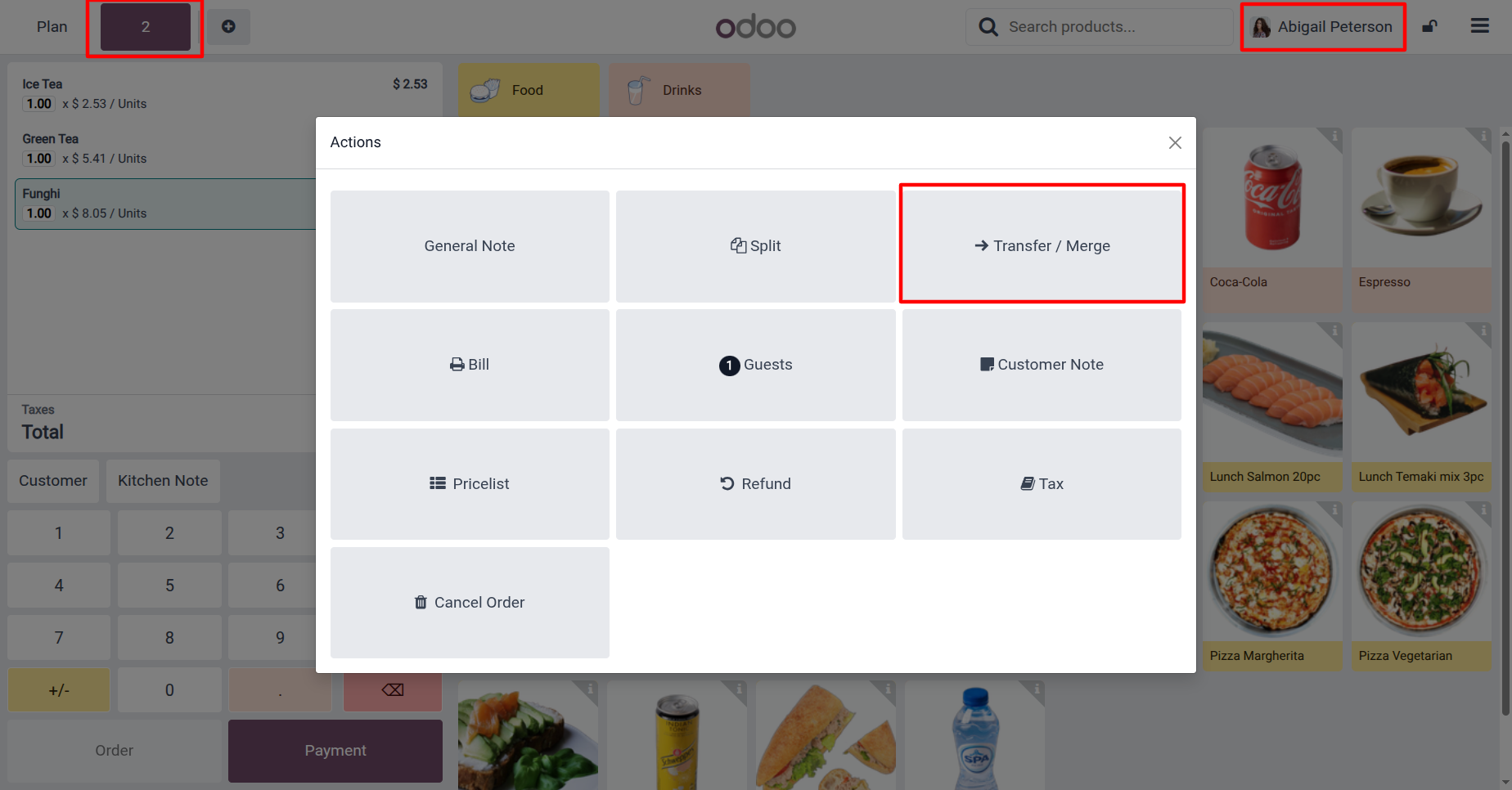Open the hamburger menu icon

[1479, 26]
